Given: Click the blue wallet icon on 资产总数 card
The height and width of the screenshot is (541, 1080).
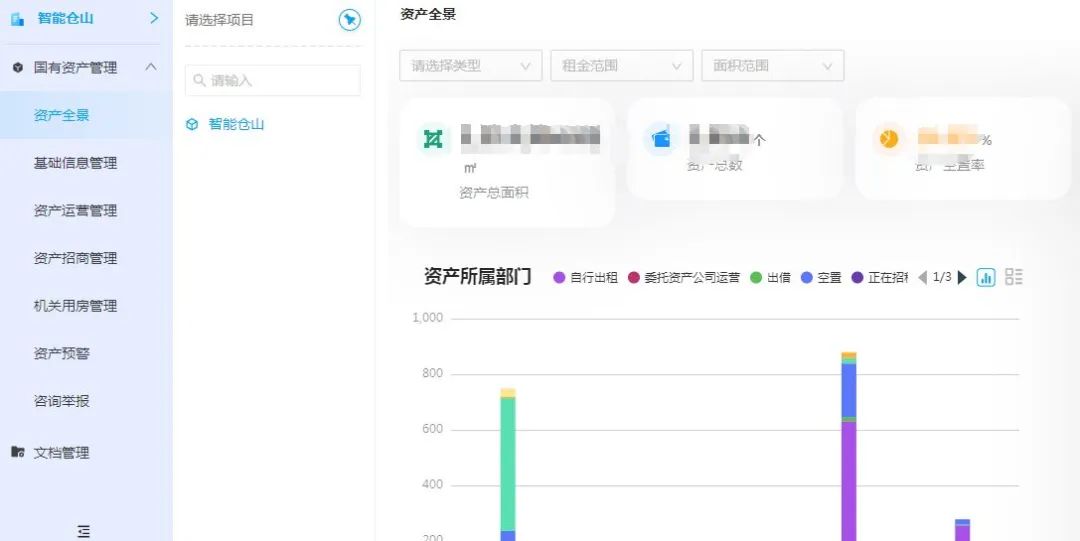Looking at the screenshot, I should pos(661,139).
